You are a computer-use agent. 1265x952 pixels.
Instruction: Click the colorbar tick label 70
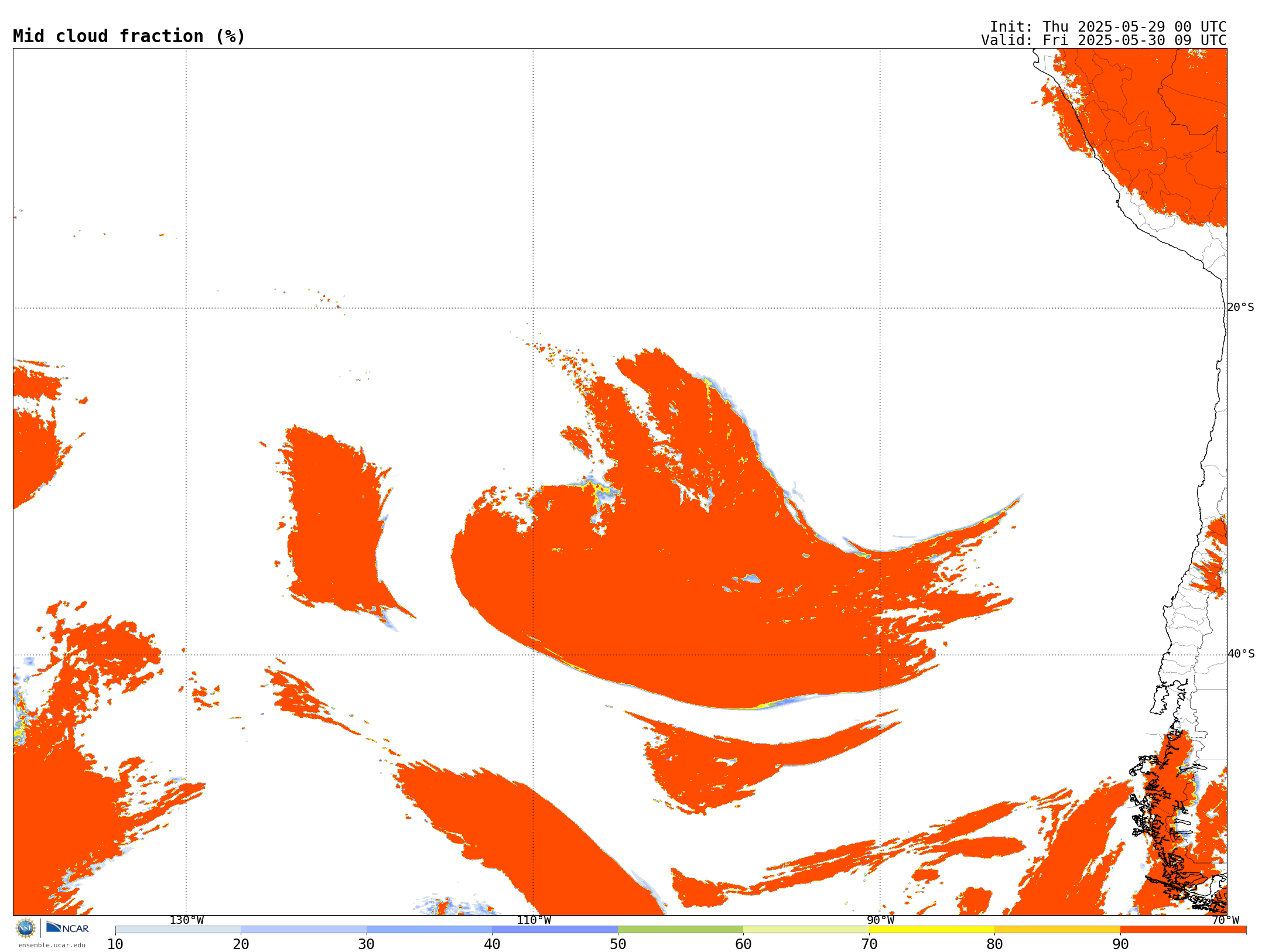869,944
